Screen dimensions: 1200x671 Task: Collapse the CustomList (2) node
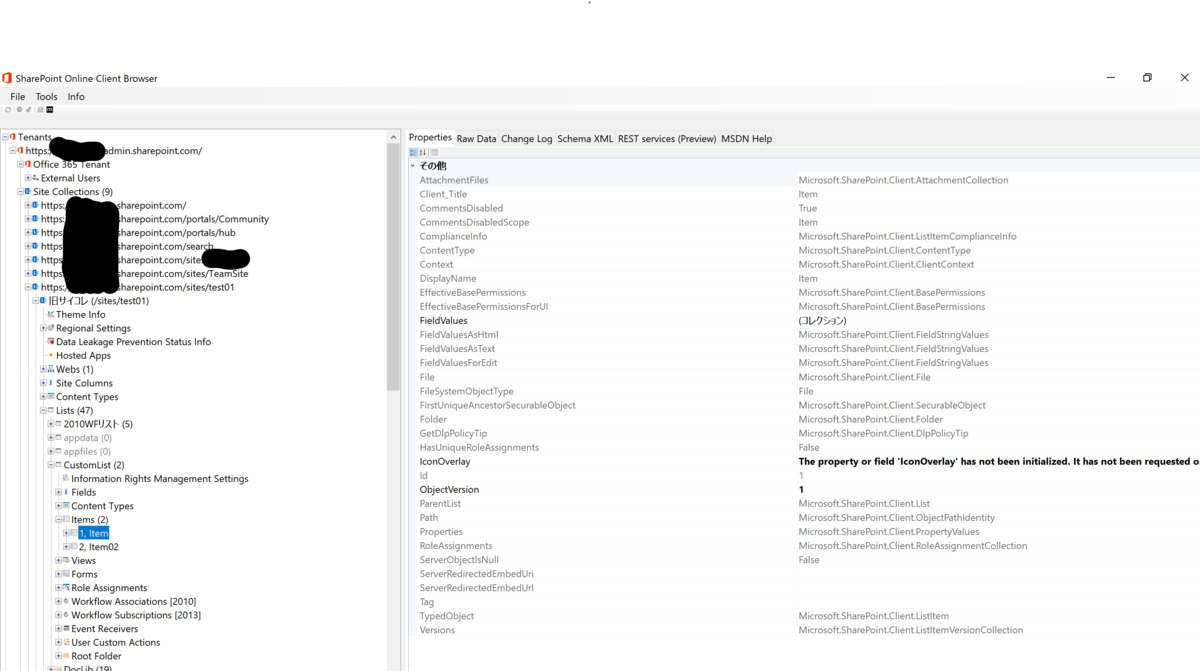(51, 465)
